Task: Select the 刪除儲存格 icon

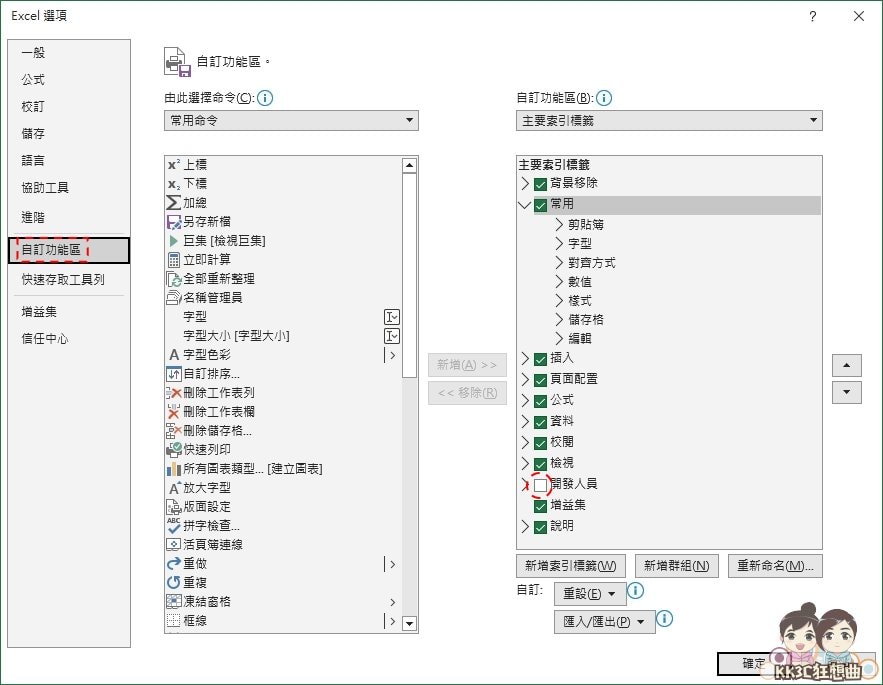Action: coord(174,431)
